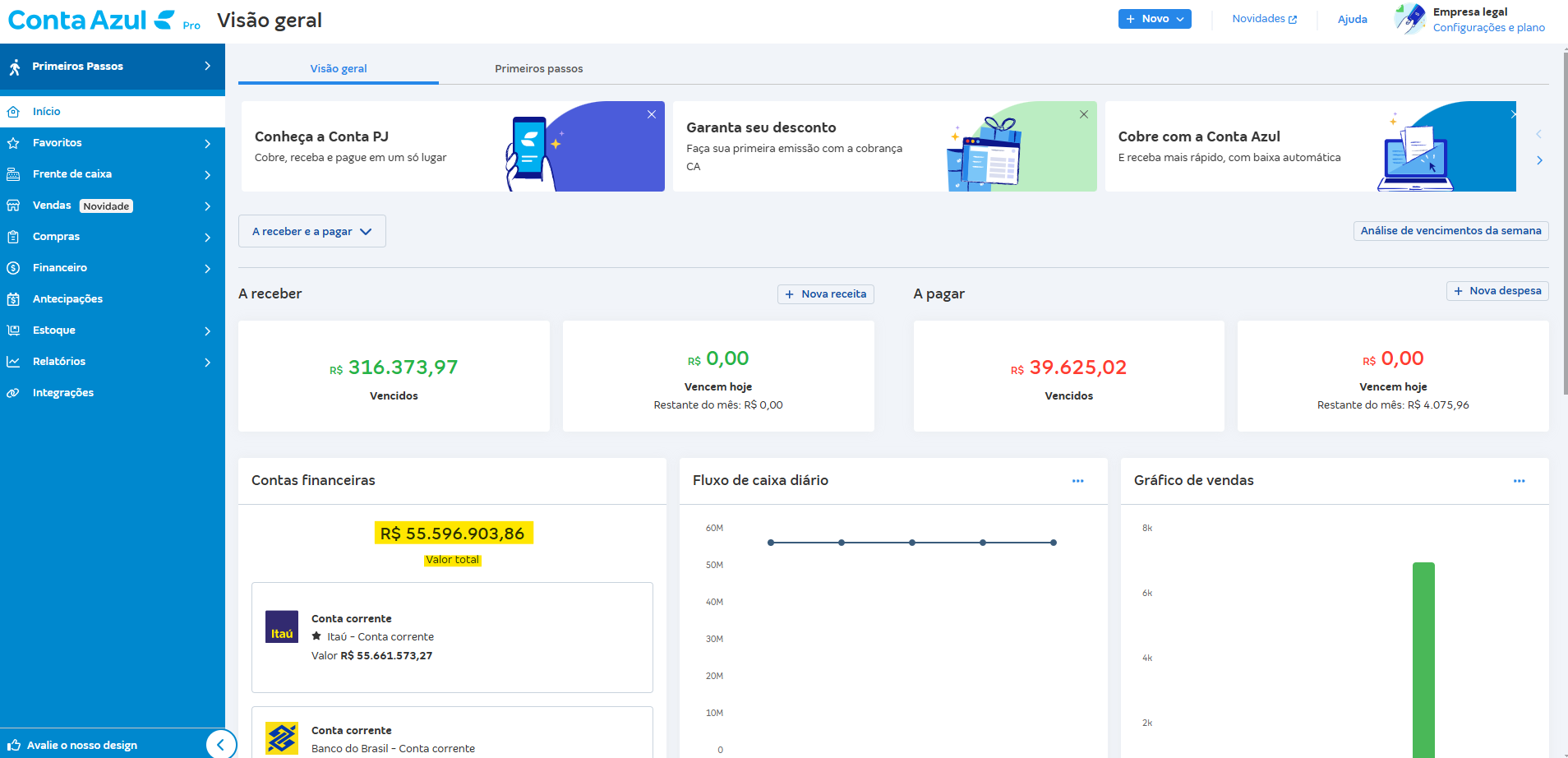The image size is (1568, 758).
Task: Open Configurações e plano link
Action: [1489, 28]
